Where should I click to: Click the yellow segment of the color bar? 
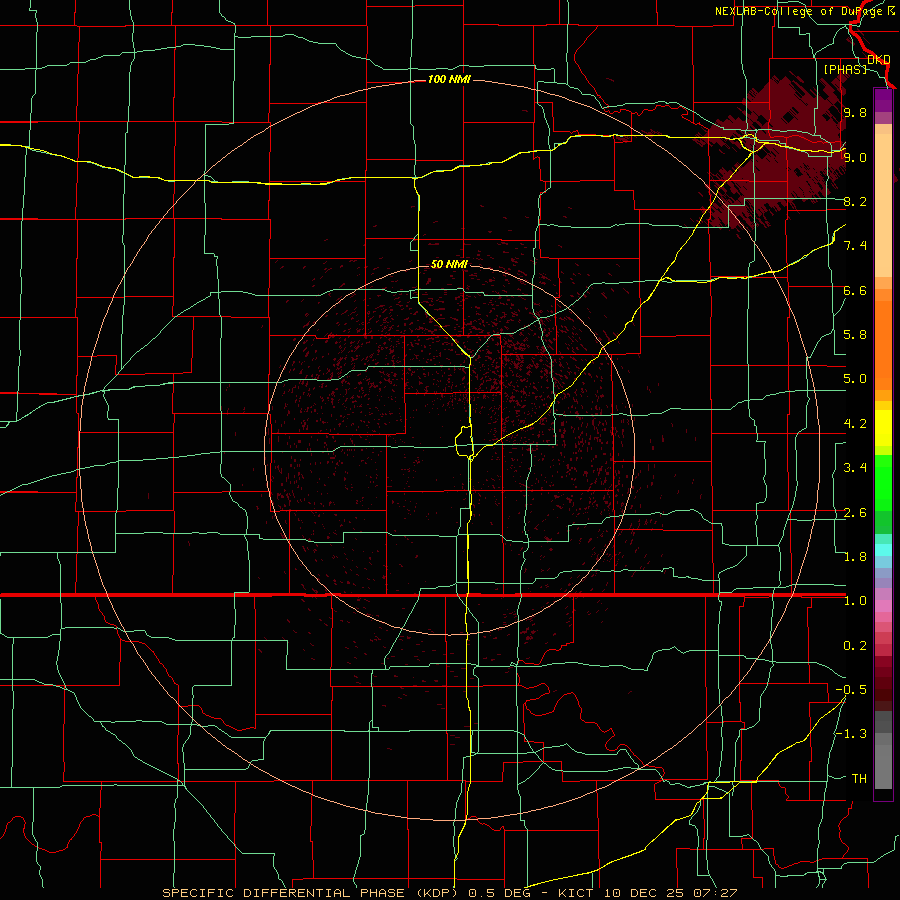click(883, 428)
